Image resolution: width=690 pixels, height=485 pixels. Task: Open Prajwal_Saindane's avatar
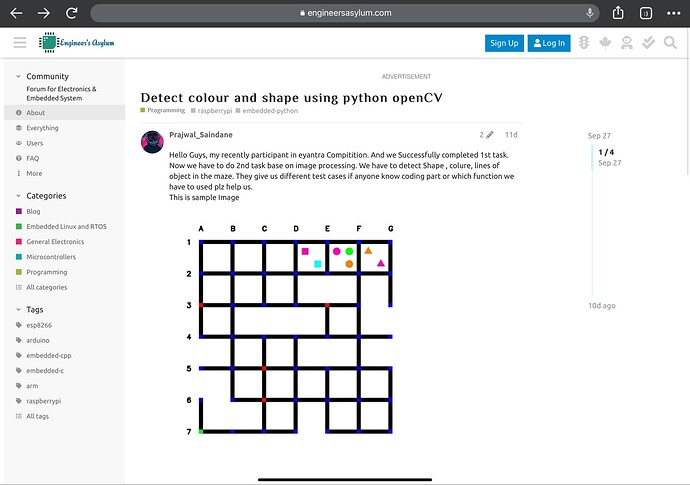pos(152,142)
